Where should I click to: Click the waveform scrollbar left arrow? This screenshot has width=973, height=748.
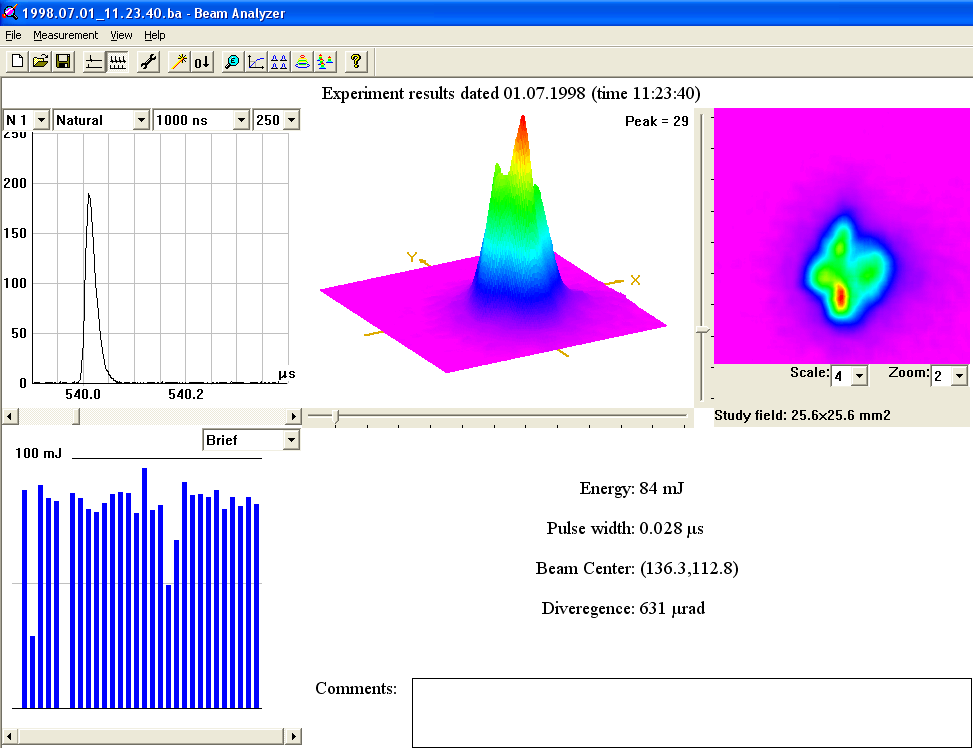pyautogui.click(x=10, y=416)
